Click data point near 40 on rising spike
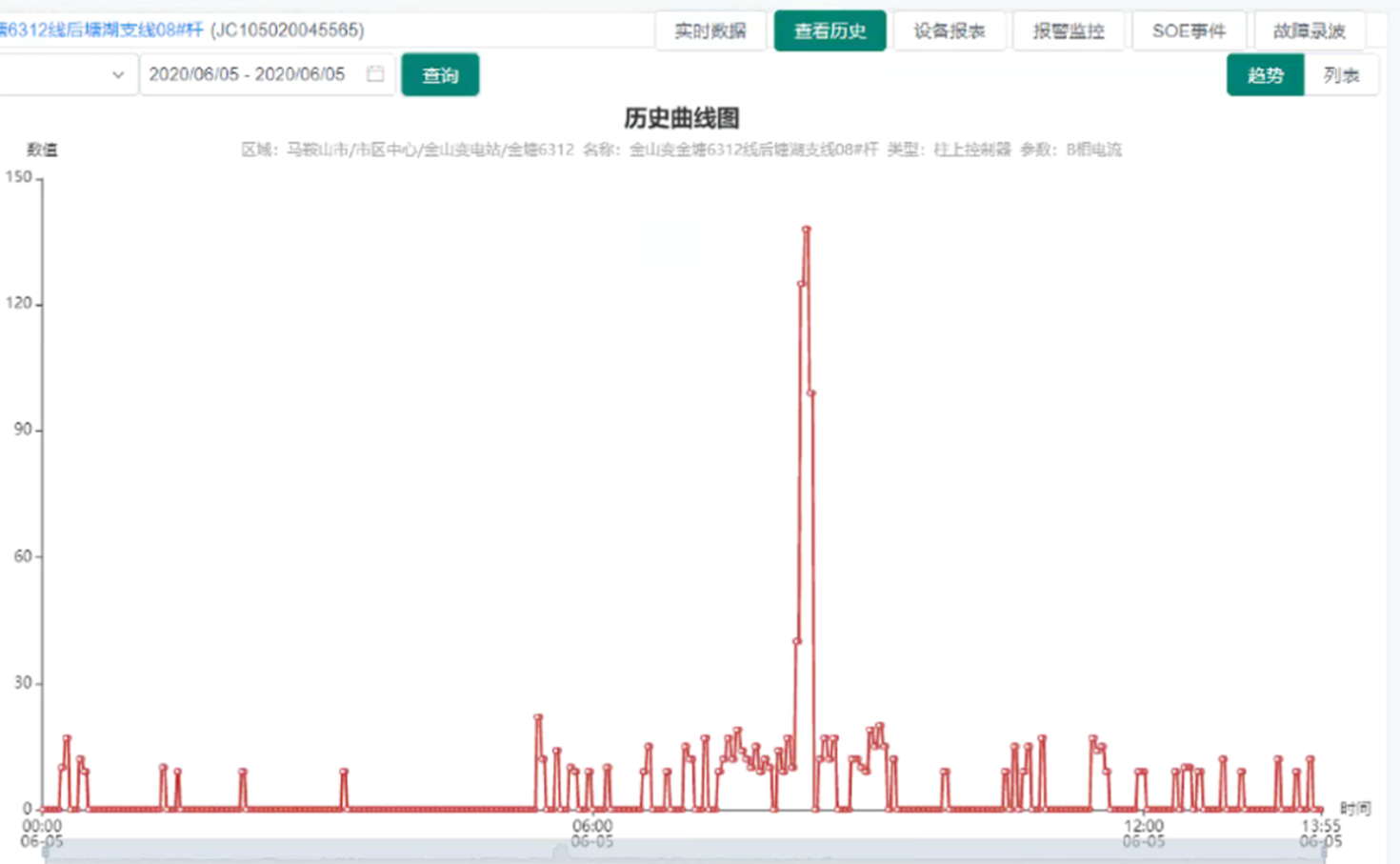 click(x=796, y=641)
